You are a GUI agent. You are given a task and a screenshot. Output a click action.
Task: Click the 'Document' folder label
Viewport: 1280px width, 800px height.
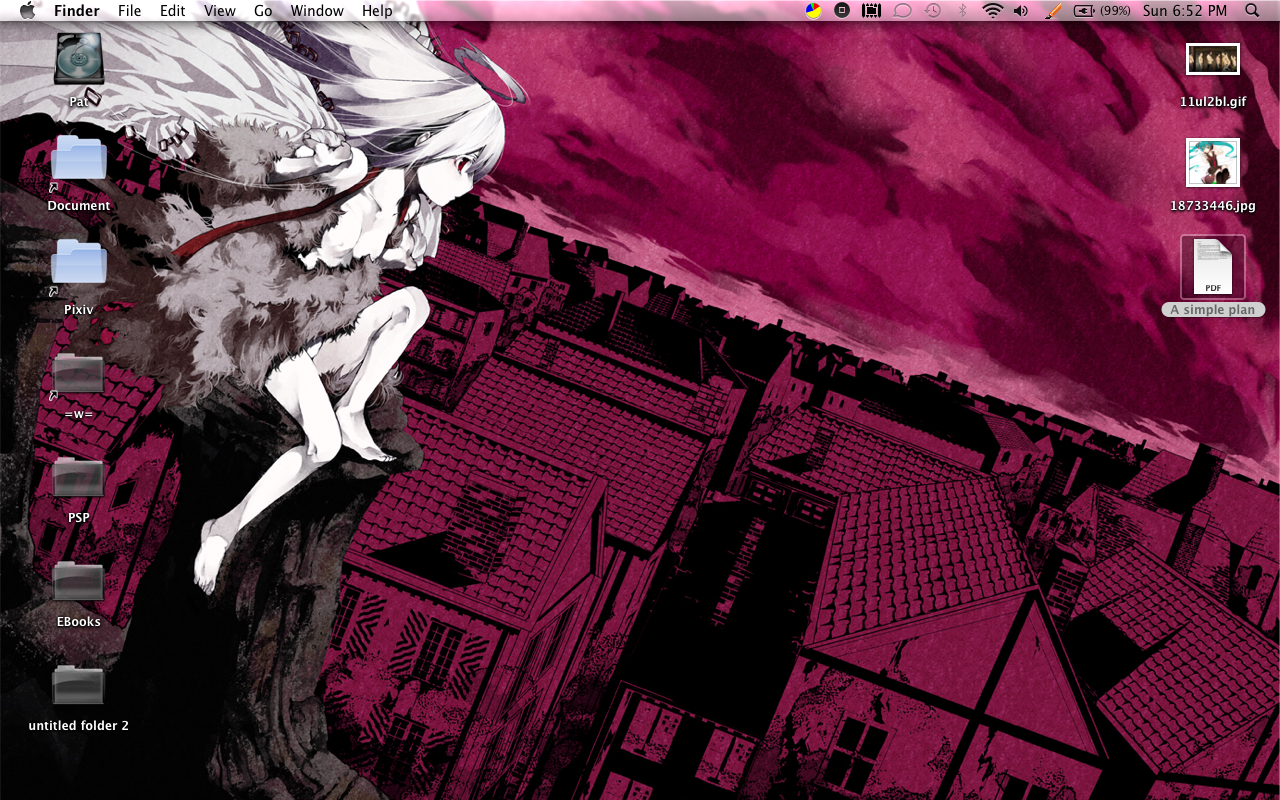79,206
